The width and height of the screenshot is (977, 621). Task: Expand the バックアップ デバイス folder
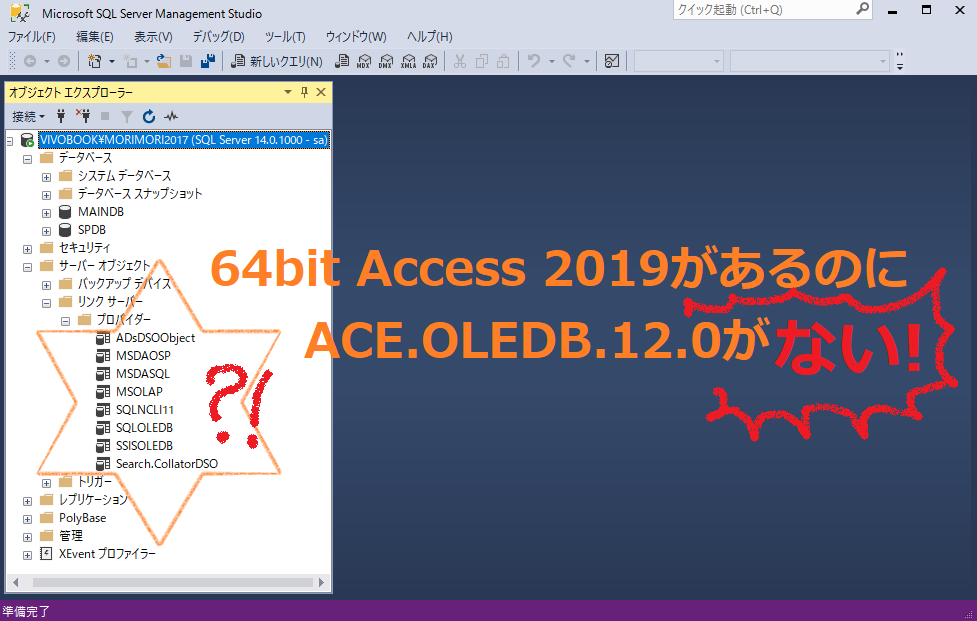(x=46, y=285)
